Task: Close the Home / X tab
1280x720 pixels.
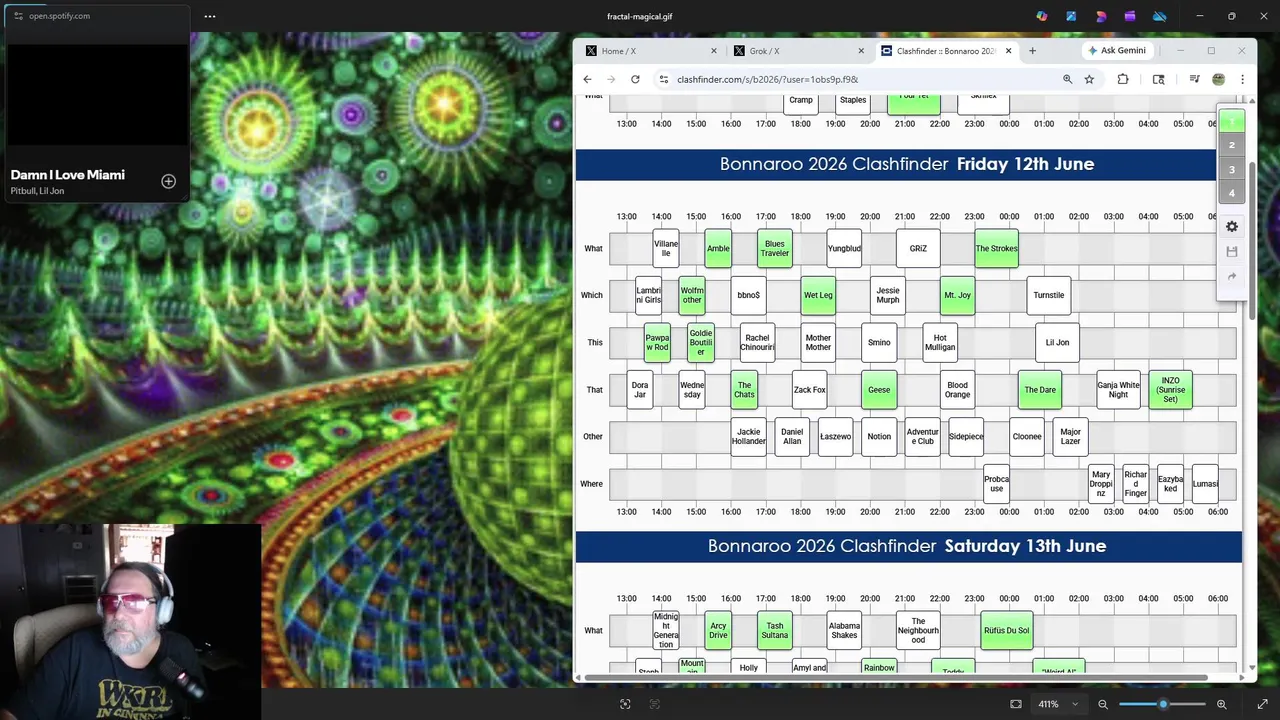Action: (x=714, y=51)
